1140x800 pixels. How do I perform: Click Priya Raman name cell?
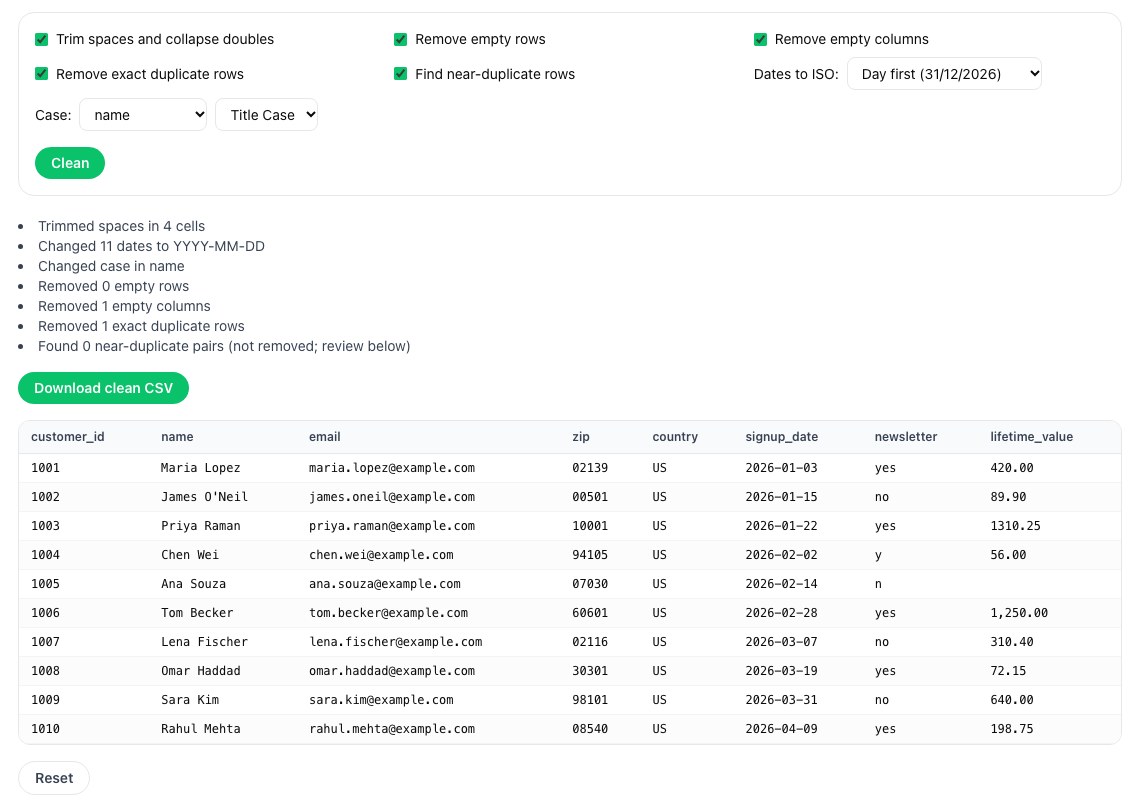click(201, 526)
